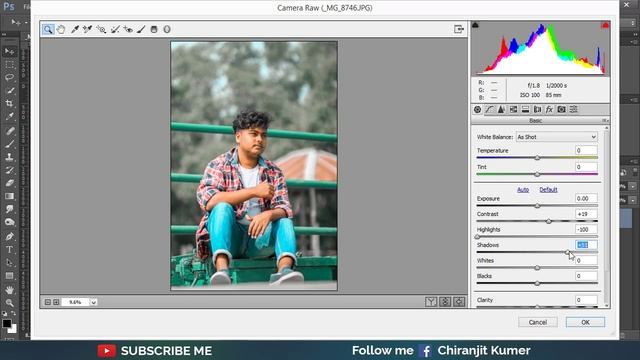Click the image preview of the seated man

coord(254,166)
